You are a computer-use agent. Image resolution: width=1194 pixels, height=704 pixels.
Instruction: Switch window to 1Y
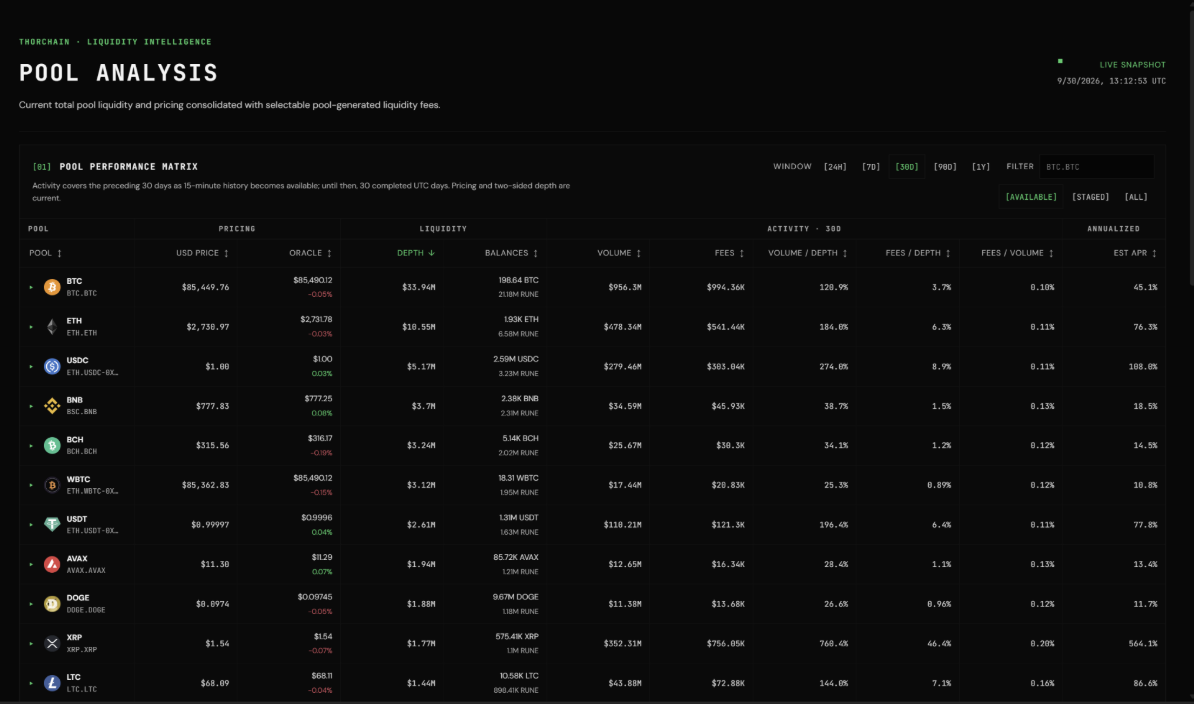coord(981,167)
